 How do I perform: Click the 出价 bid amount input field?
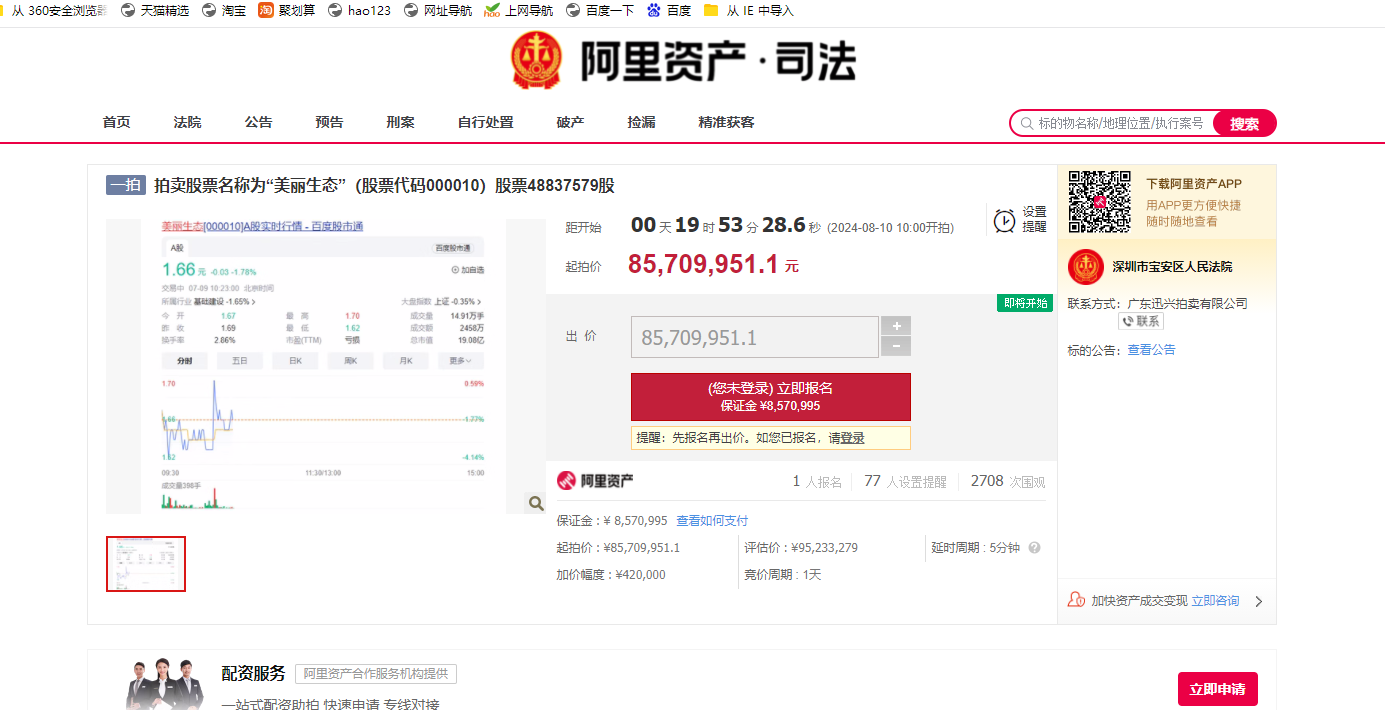[x=755, y=337]
